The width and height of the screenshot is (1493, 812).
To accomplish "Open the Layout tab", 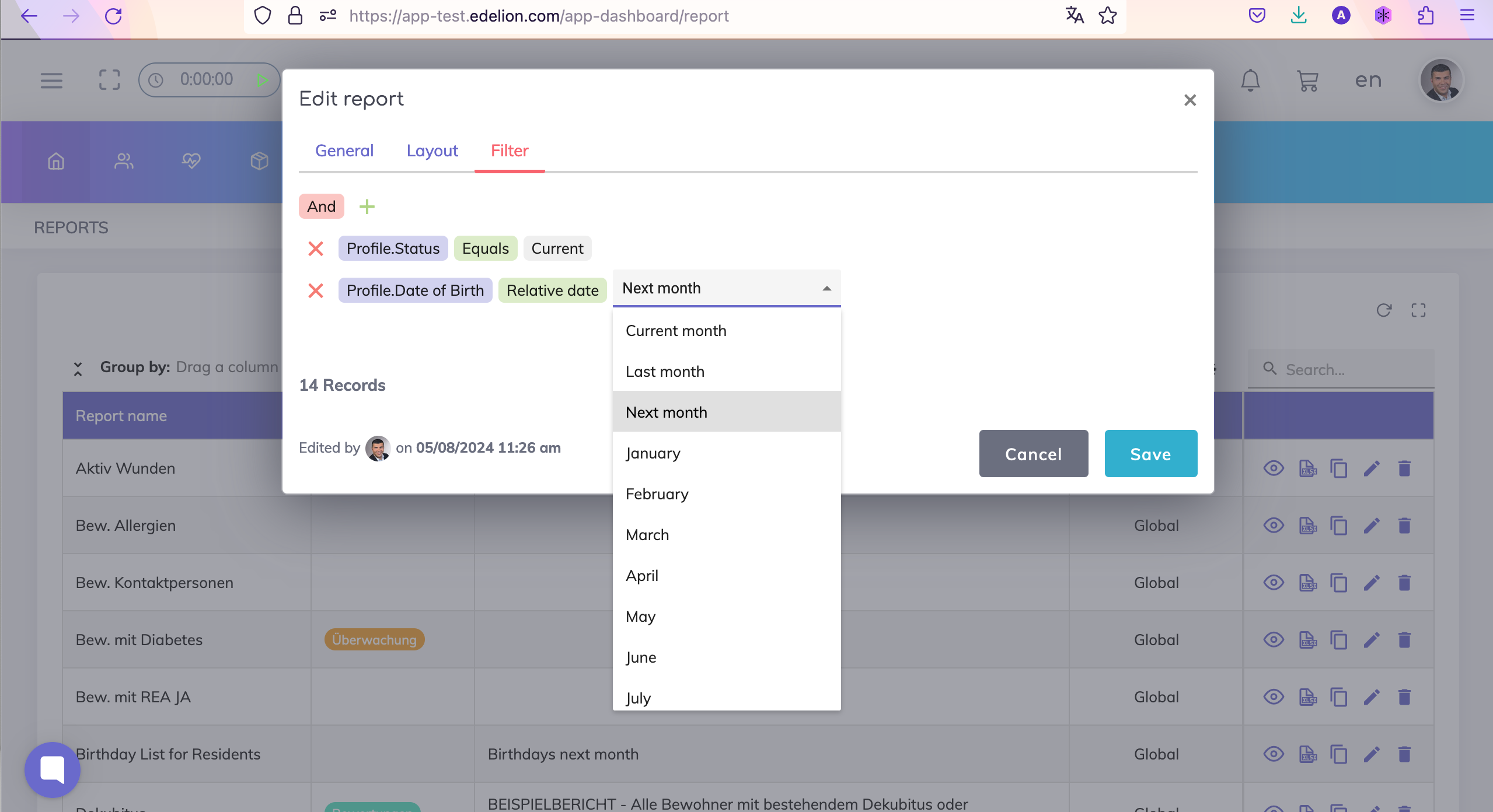I will (x=432, y=150).
